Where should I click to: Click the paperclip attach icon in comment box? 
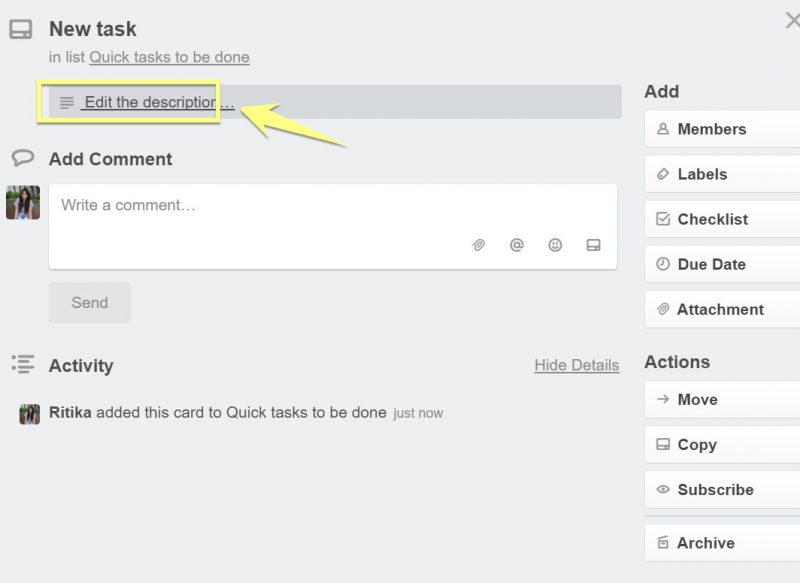[x=479, y=245]
